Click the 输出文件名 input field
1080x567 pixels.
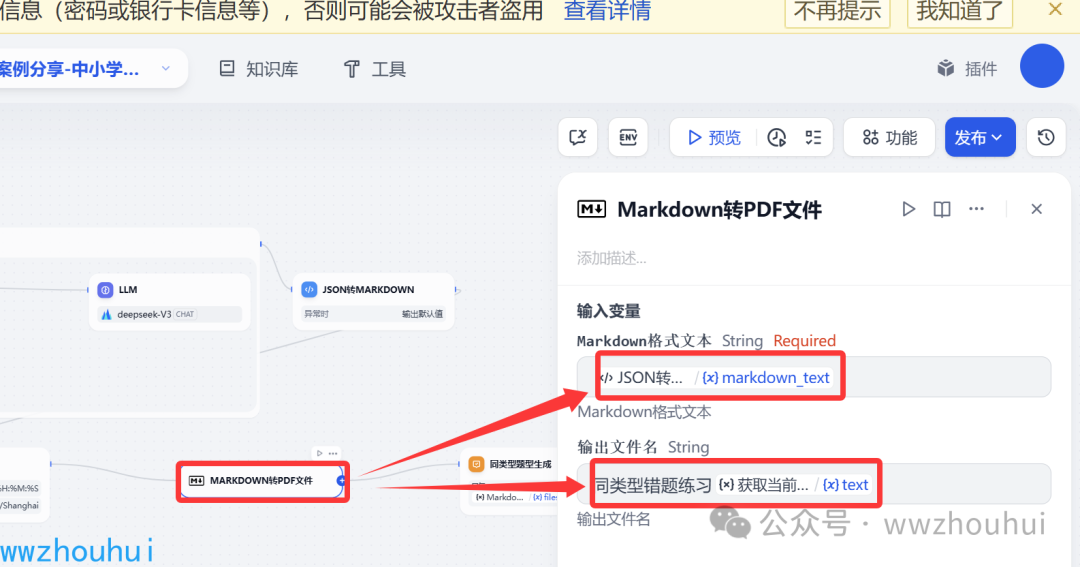[x=814, y=484]
